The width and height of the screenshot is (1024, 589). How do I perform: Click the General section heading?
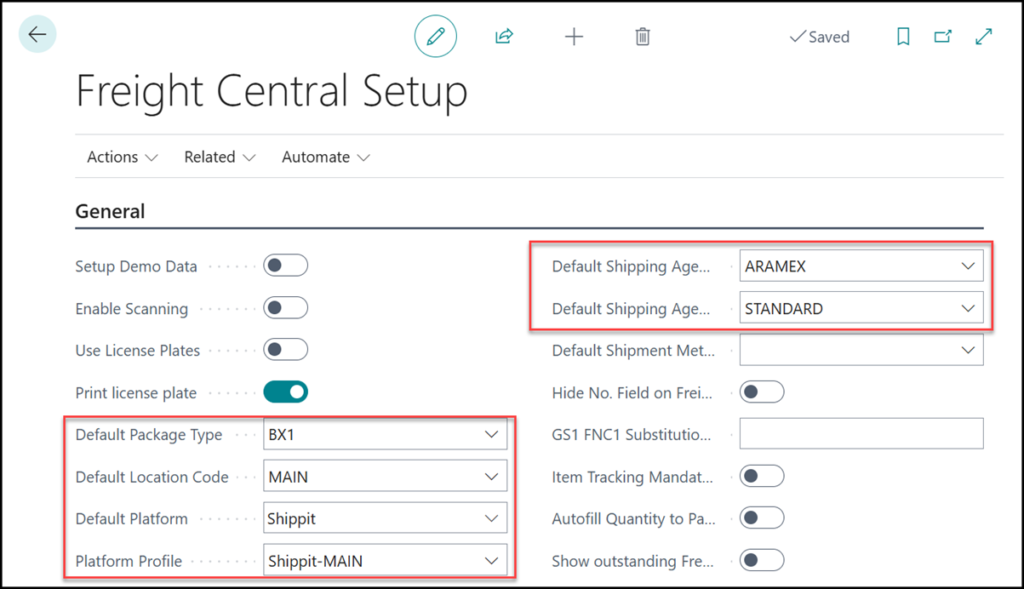tap(110, 211)
